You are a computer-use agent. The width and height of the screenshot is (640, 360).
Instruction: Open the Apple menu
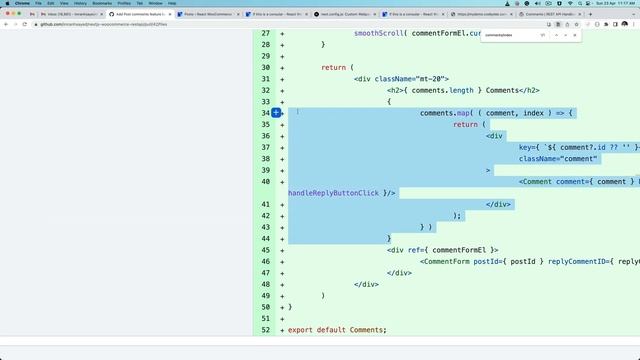7,3
